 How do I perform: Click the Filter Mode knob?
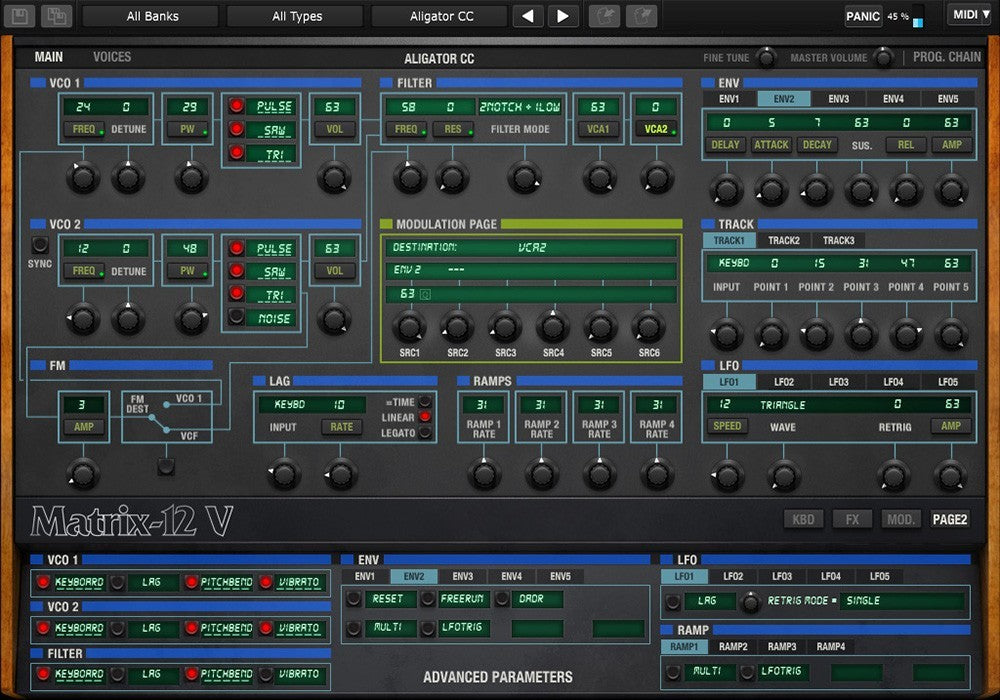[524, 177]
